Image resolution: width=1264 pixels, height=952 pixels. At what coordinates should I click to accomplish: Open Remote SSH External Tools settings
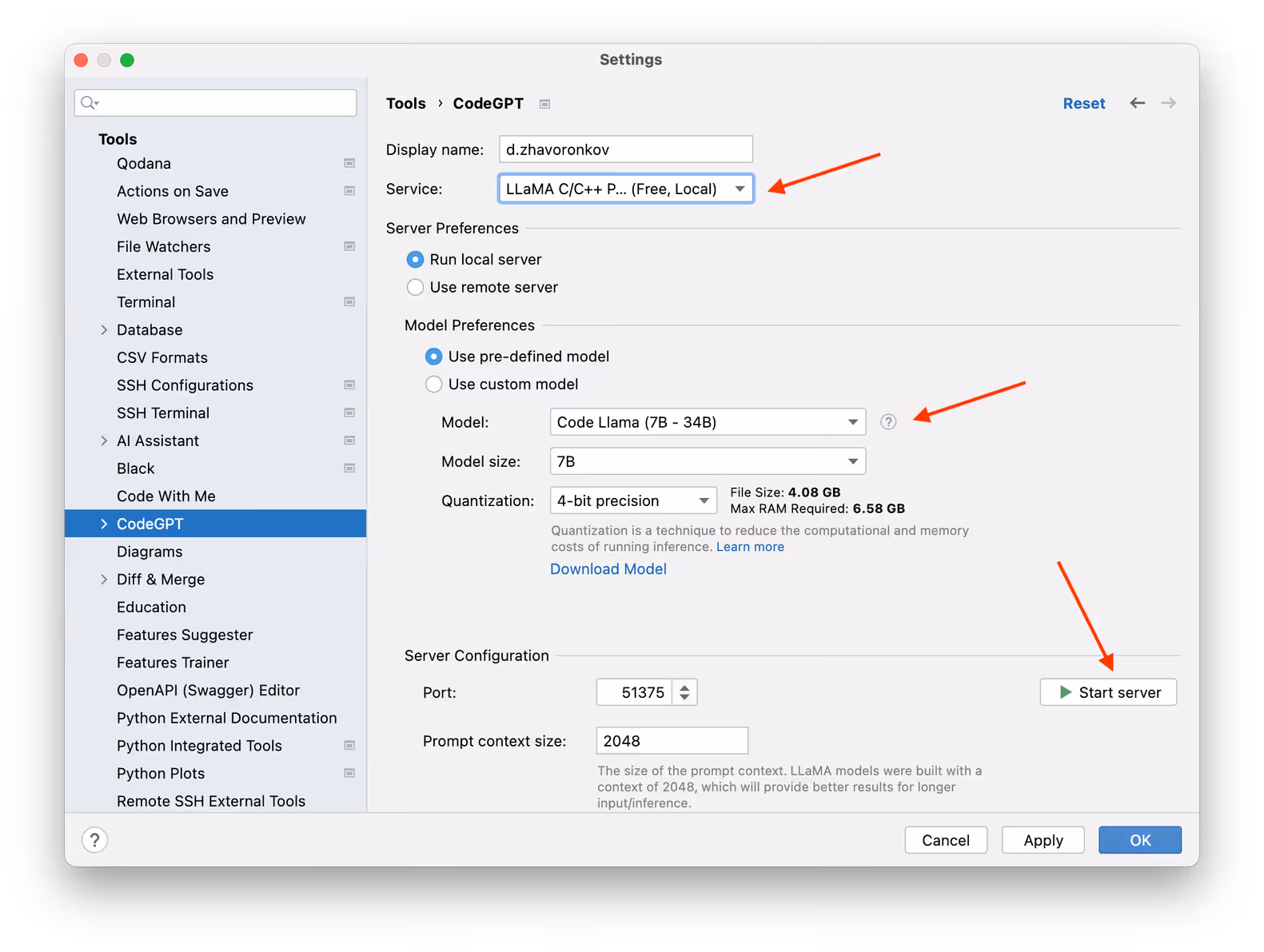[x=211, y=801]
